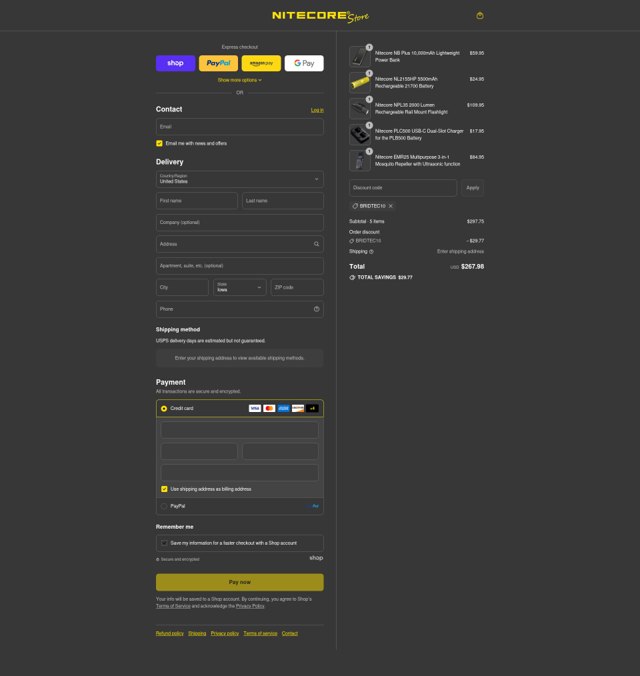Focus the card number field
This screenshot has width=640, height=676.
[240, 430]
